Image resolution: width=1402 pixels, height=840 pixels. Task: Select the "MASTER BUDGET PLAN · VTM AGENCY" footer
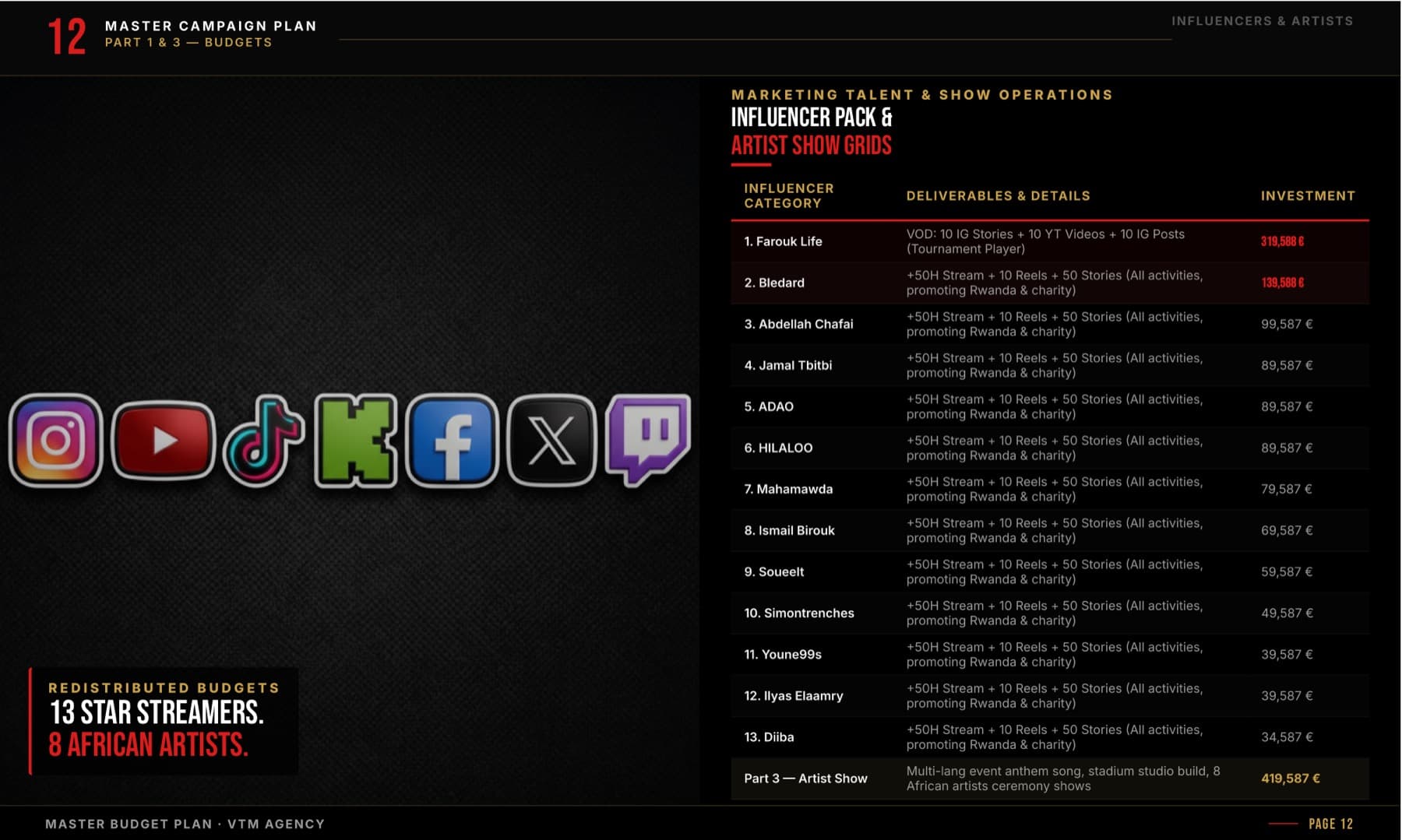185,824
